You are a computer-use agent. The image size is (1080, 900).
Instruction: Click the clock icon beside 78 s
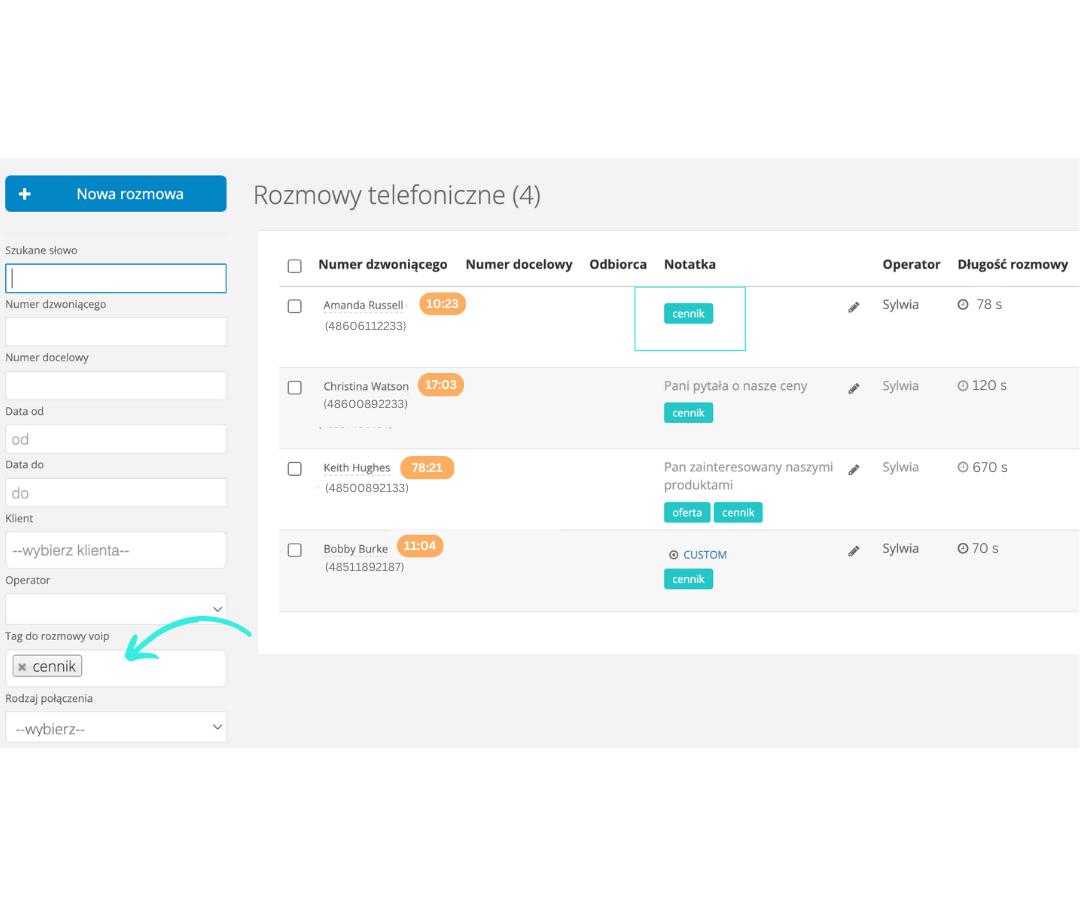point(963,305)
